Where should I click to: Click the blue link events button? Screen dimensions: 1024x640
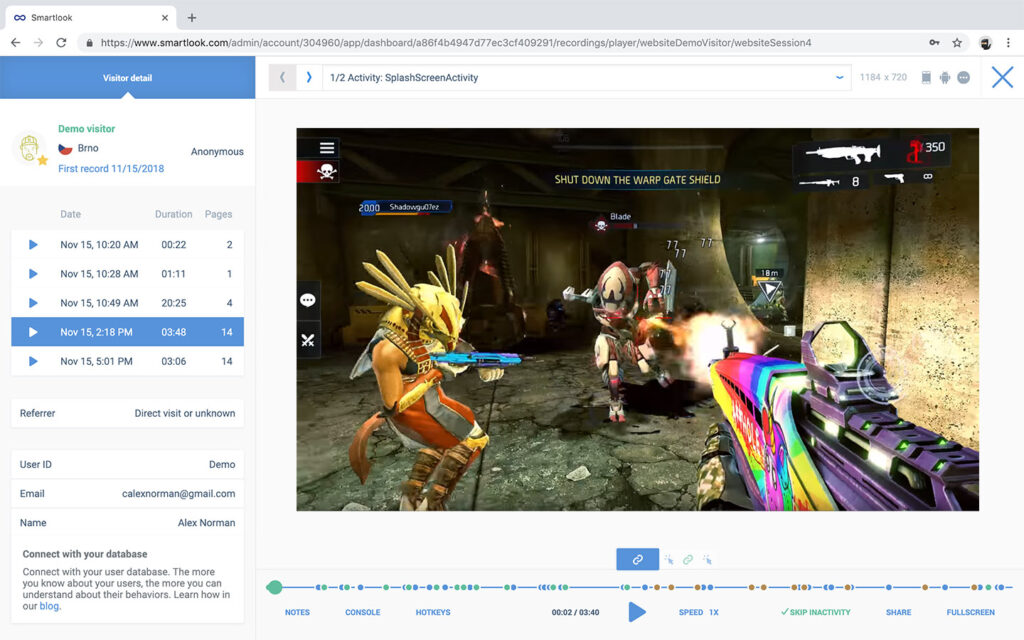[637, 559]
